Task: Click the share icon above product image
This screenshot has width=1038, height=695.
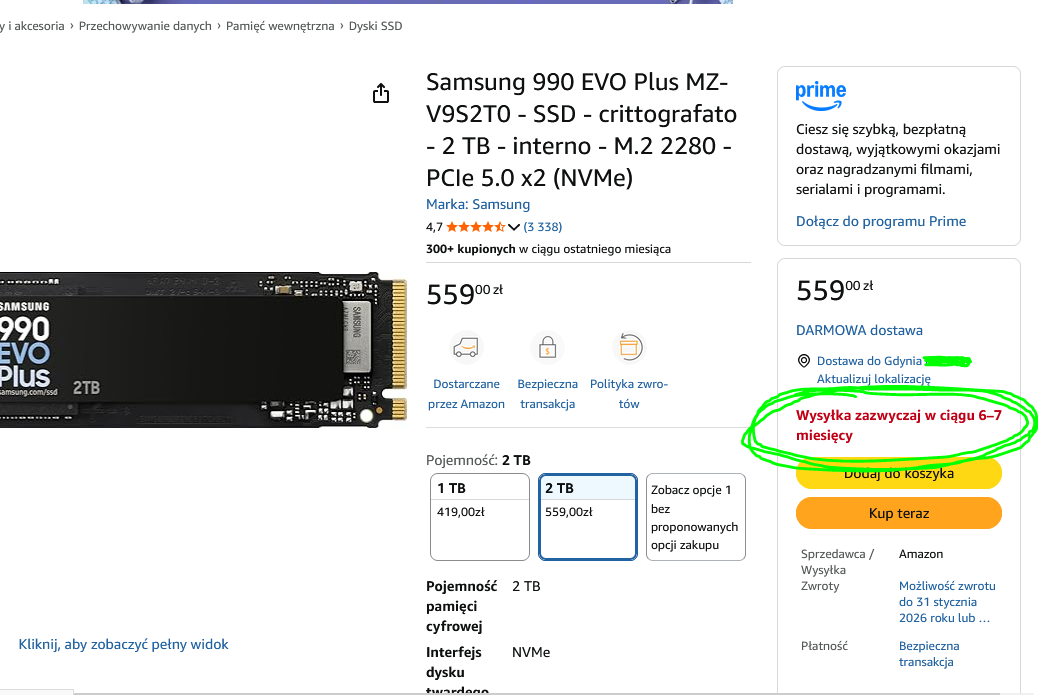Action: click(x=381, y=93)
